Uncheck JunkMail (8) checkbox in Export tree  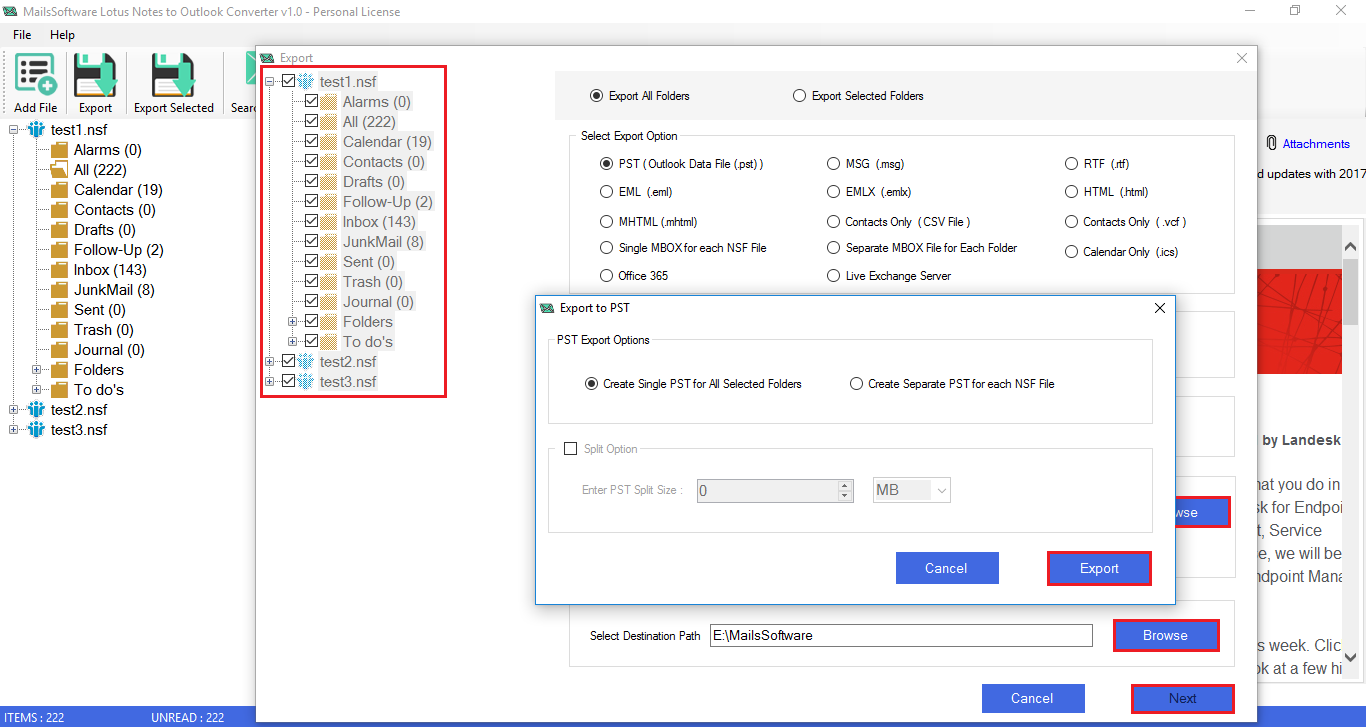[312, 241]
